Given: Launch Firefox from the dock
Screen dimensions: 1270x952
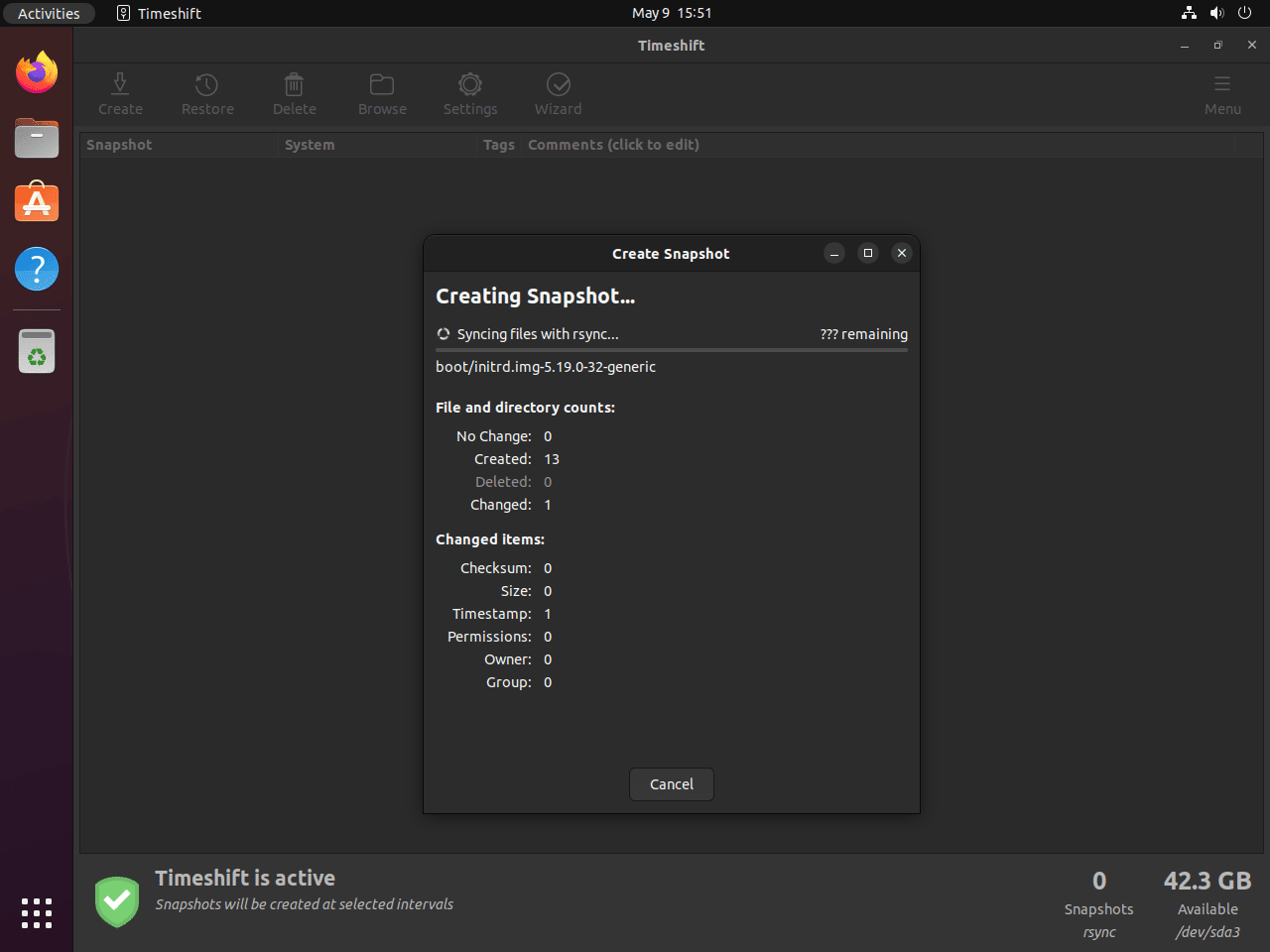Looking at the screenshot, I should pyautogui.click(x=37, y=72).
